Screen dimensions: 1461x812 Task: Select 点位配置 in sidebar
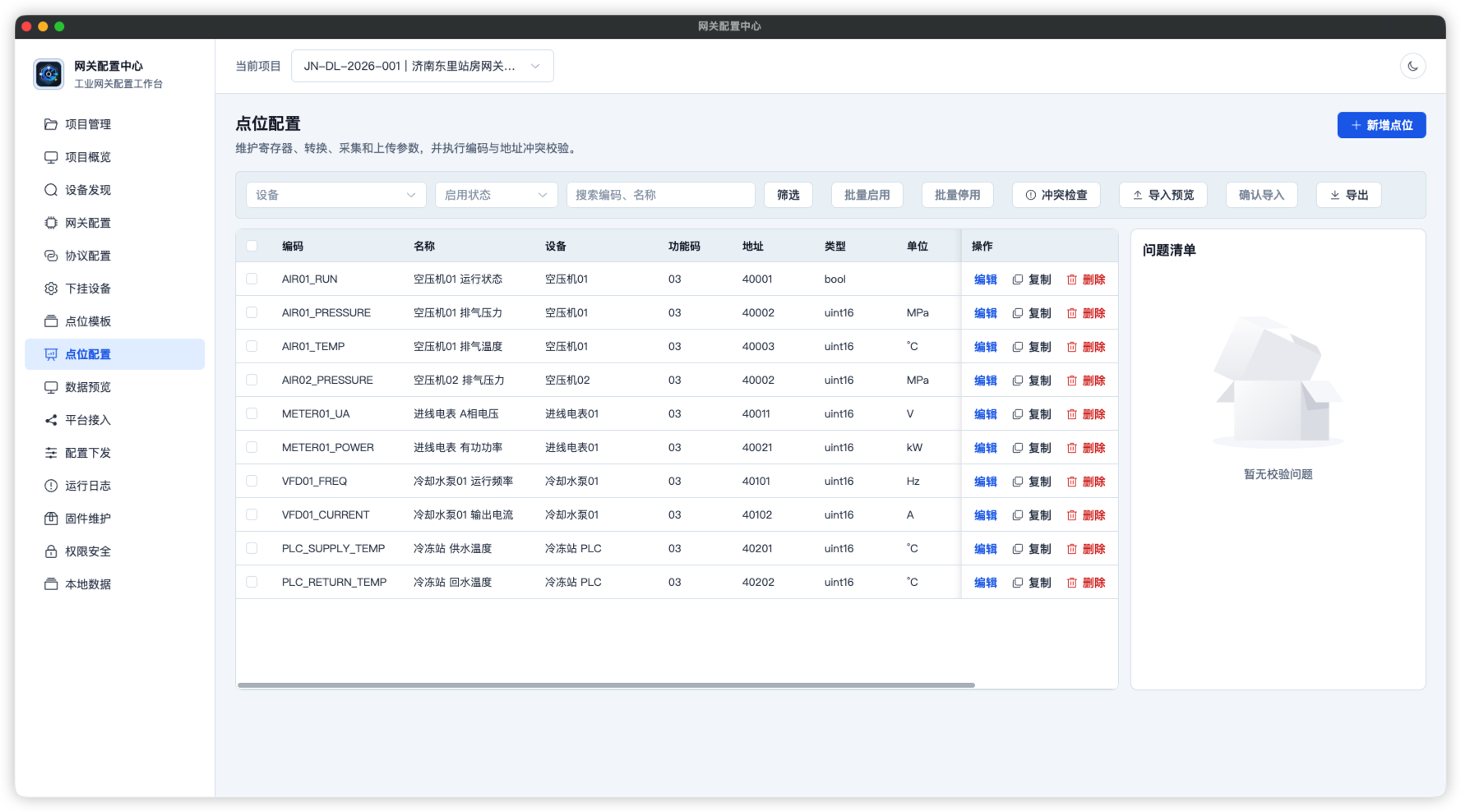[x=115, y=354]
